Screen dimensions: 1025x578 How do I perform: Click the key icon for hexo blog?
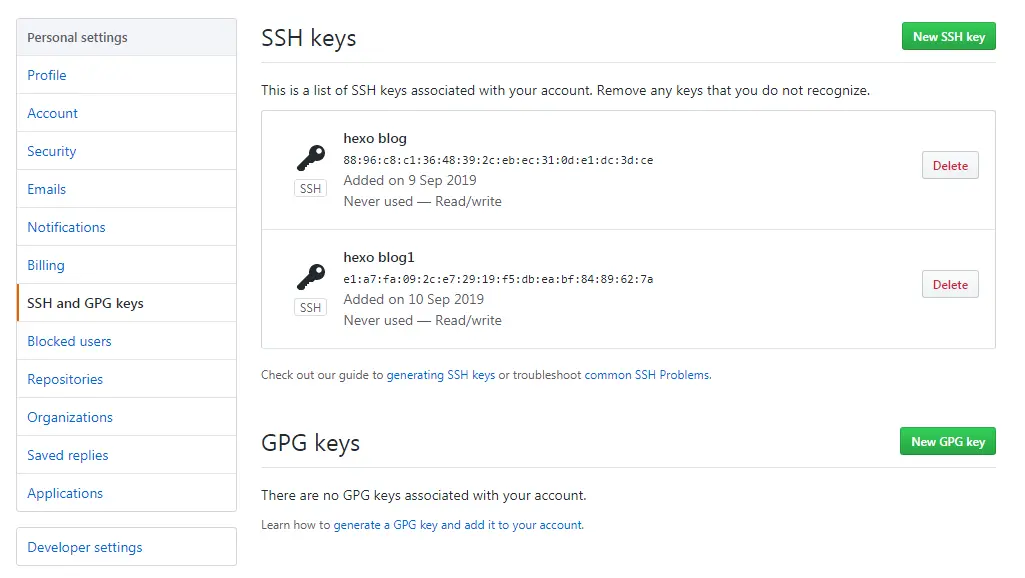[311, 158]
